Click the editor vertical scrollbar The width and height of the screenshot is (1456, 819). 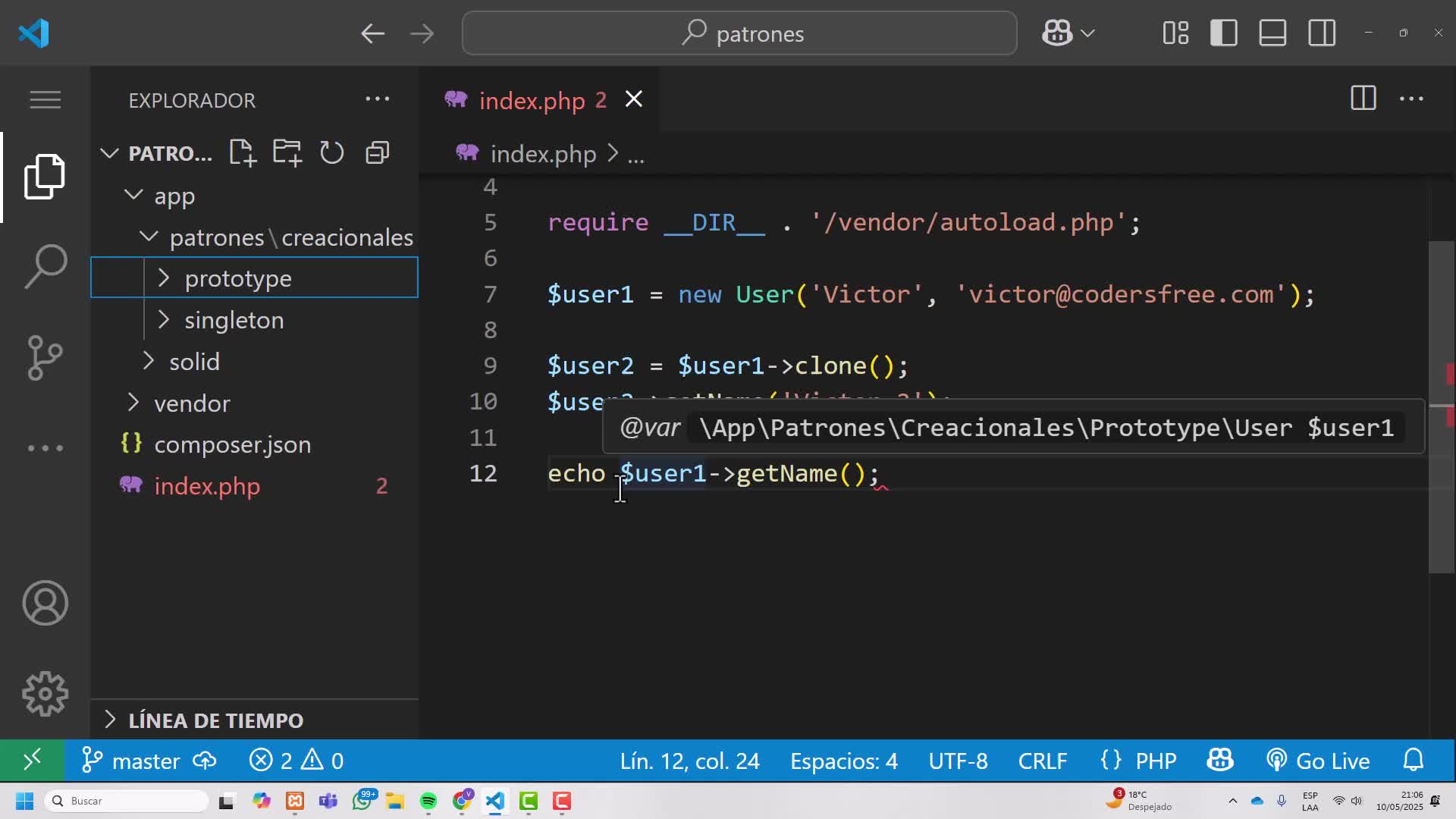click(1442, 407)
